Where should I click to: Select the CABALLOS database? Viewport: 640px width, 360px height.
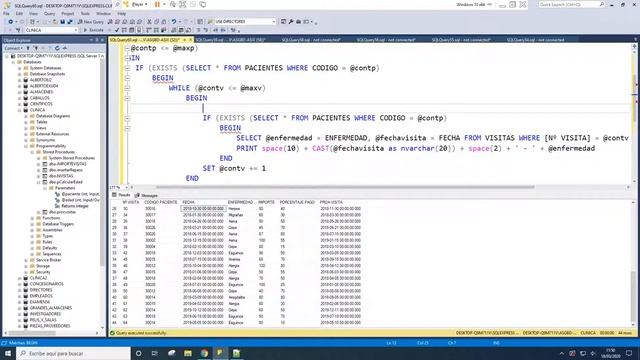pos(40,98)
